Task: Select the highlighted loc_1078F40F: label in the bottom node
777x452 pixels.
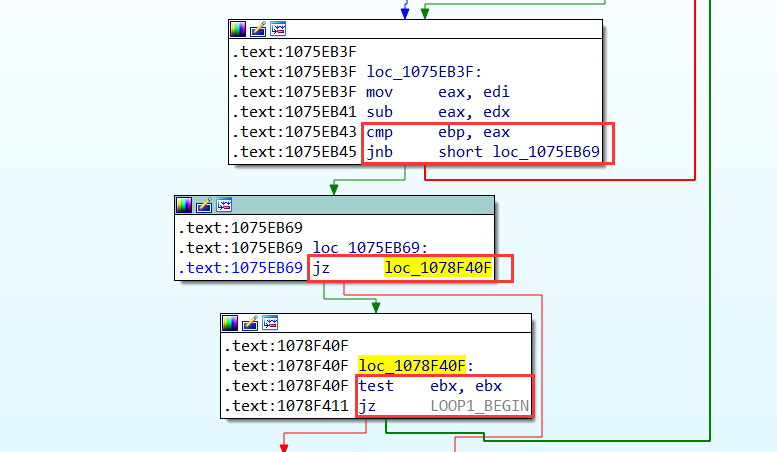Action: tap(411, 365)
